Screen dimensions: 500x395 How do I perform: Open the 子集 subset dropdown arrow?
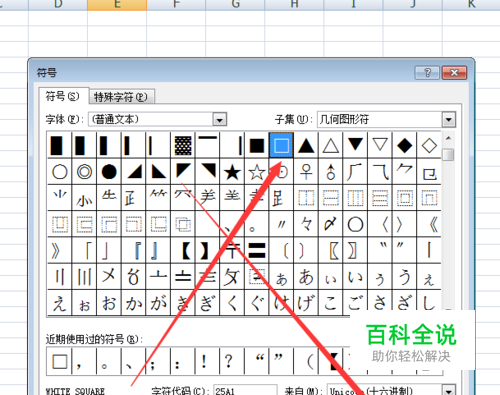(x=449, y=119)
